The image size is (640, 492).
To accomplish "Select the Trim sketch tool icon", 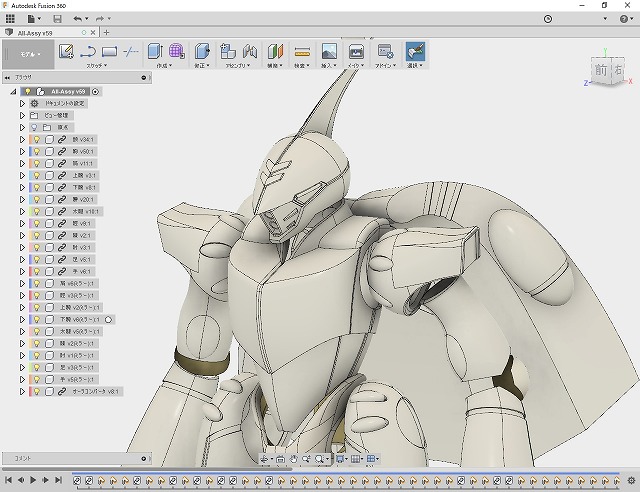I will pyautogui.click(x=131, y=51).
